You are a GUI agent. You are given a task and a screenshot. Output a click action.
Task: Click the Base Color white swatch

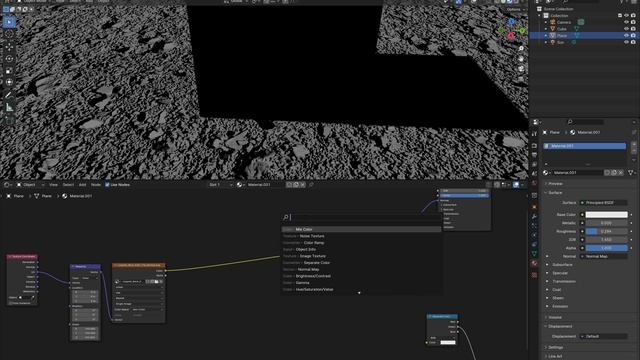coord(607,215)
